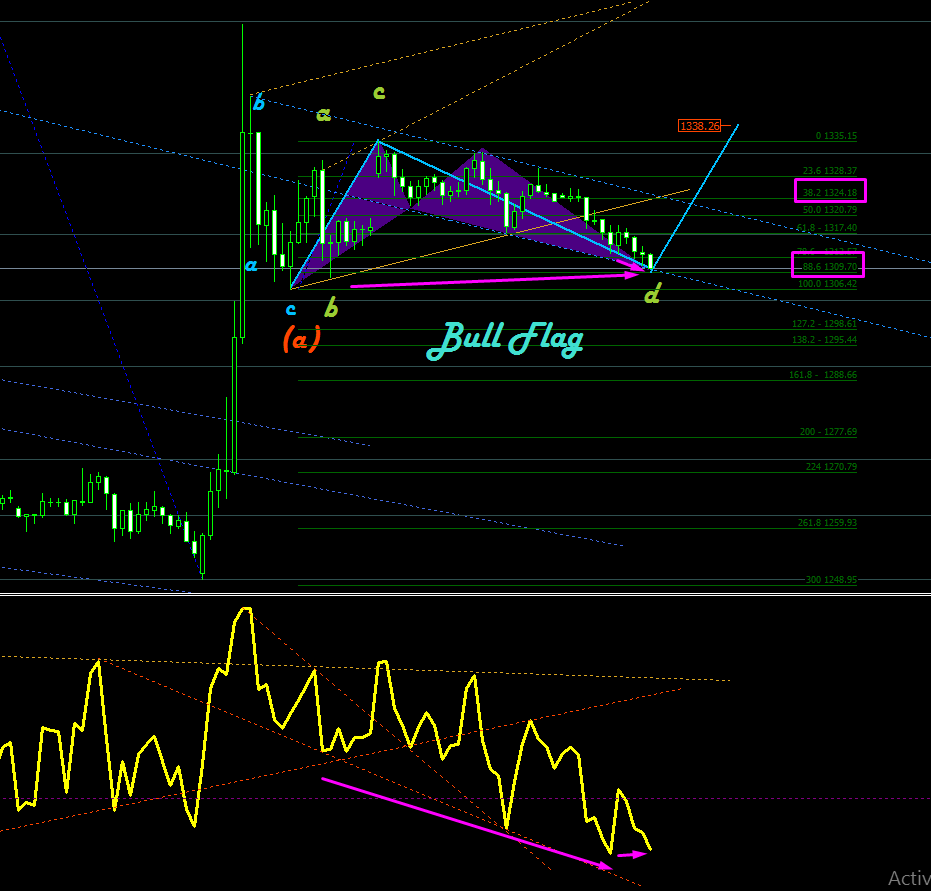Click the blue "a" wave label

tap(251, 265)
